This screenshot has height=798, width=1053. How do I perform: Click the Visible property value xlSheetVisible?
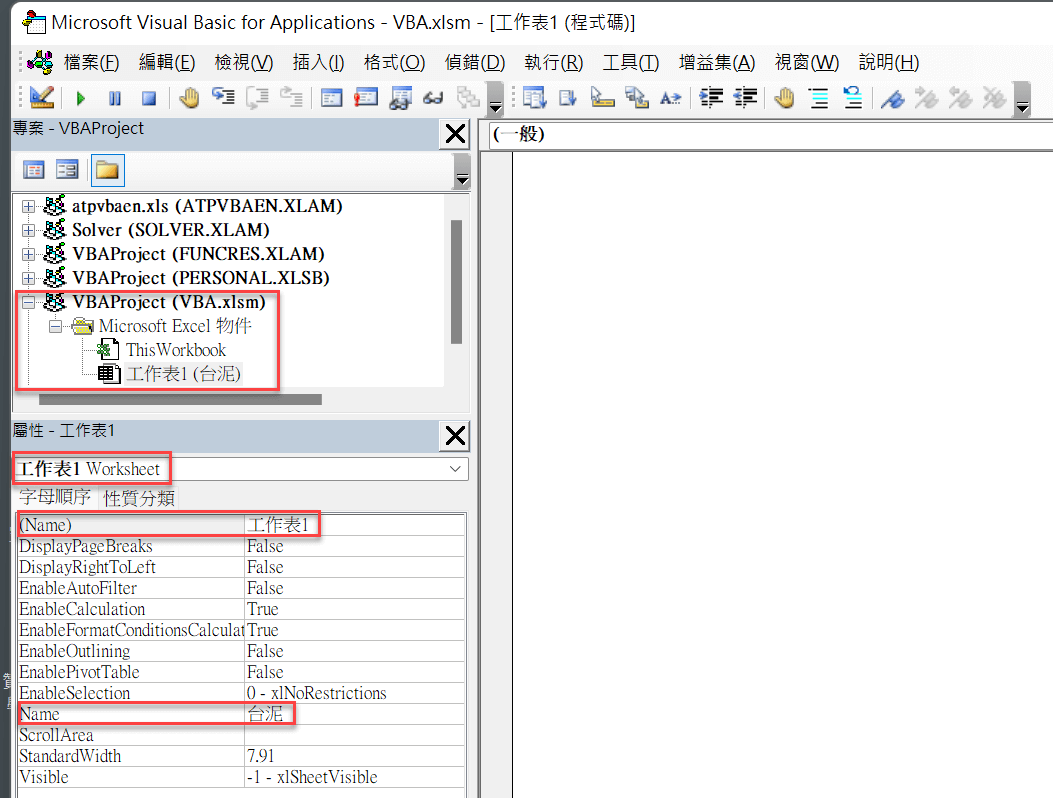coord(355,777)
